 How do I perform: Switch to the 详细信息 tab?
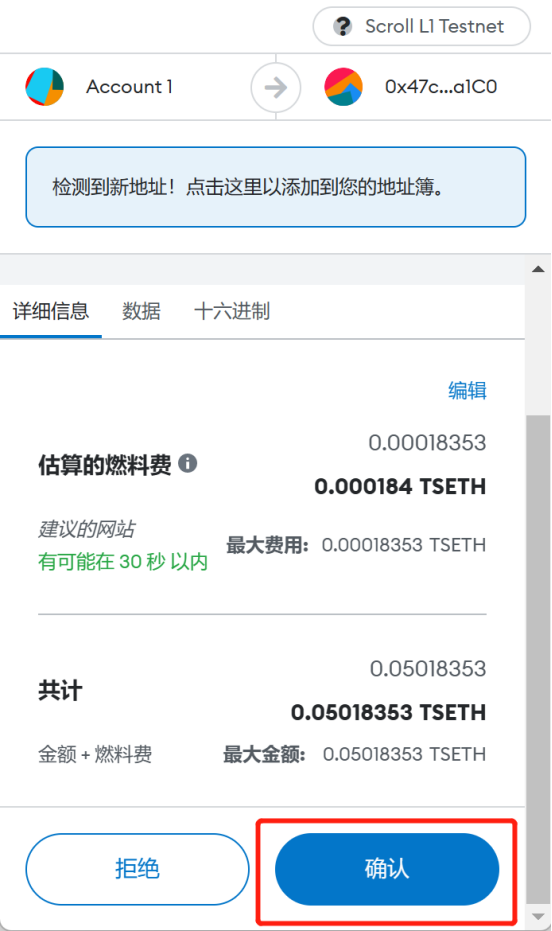click(x=51, y=311)
